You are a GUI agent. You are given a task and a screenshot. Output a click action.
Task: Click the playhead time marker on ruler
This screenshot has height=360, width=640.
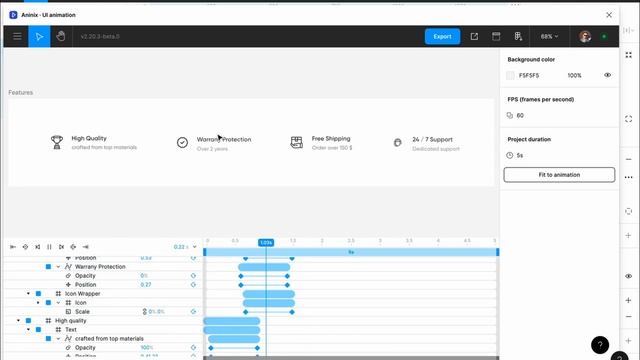[266, 242]
